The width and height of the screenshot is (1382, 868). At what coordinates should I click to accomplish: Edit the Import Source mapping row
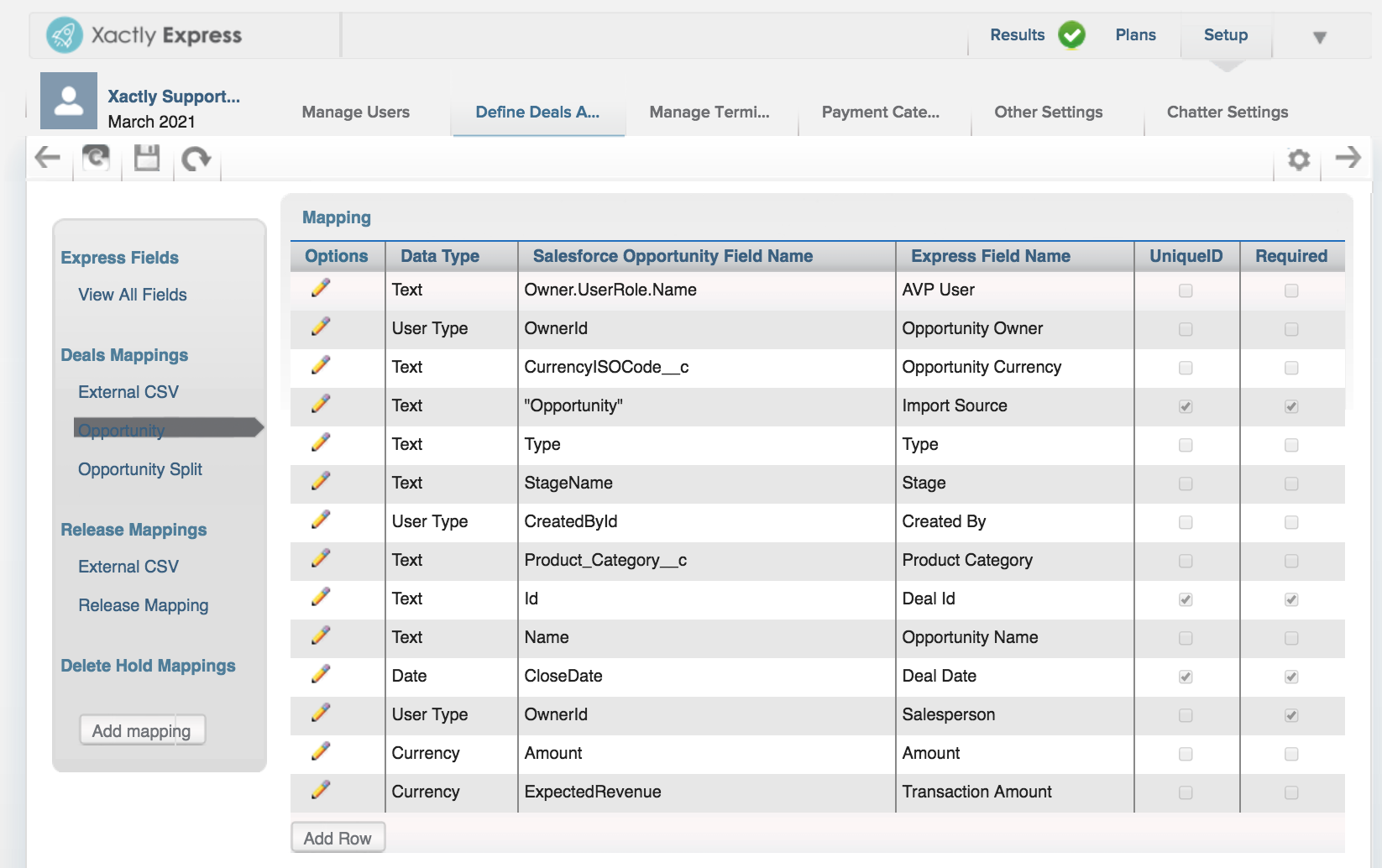coord(321,405)
